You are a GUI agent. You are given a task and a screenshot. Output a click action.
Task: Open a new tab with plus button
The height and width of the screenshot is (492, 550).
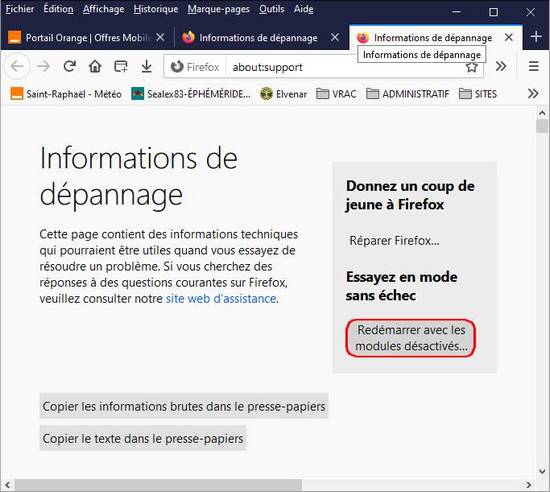click(x=536, y=36)
